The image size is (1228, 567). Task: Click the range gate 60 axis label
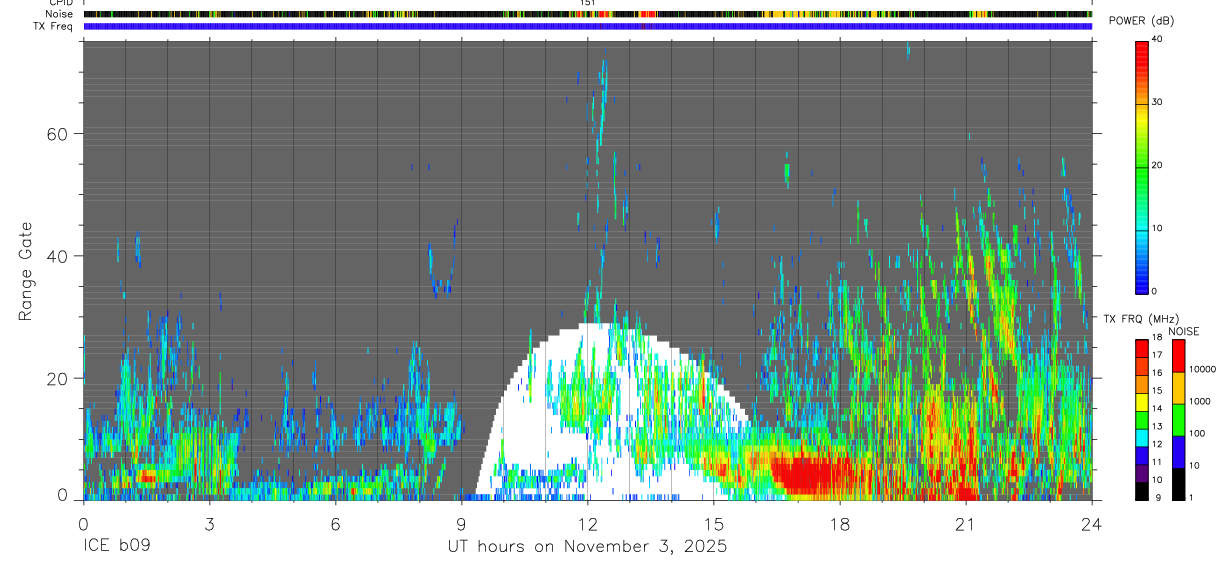[x=57, y=134]
